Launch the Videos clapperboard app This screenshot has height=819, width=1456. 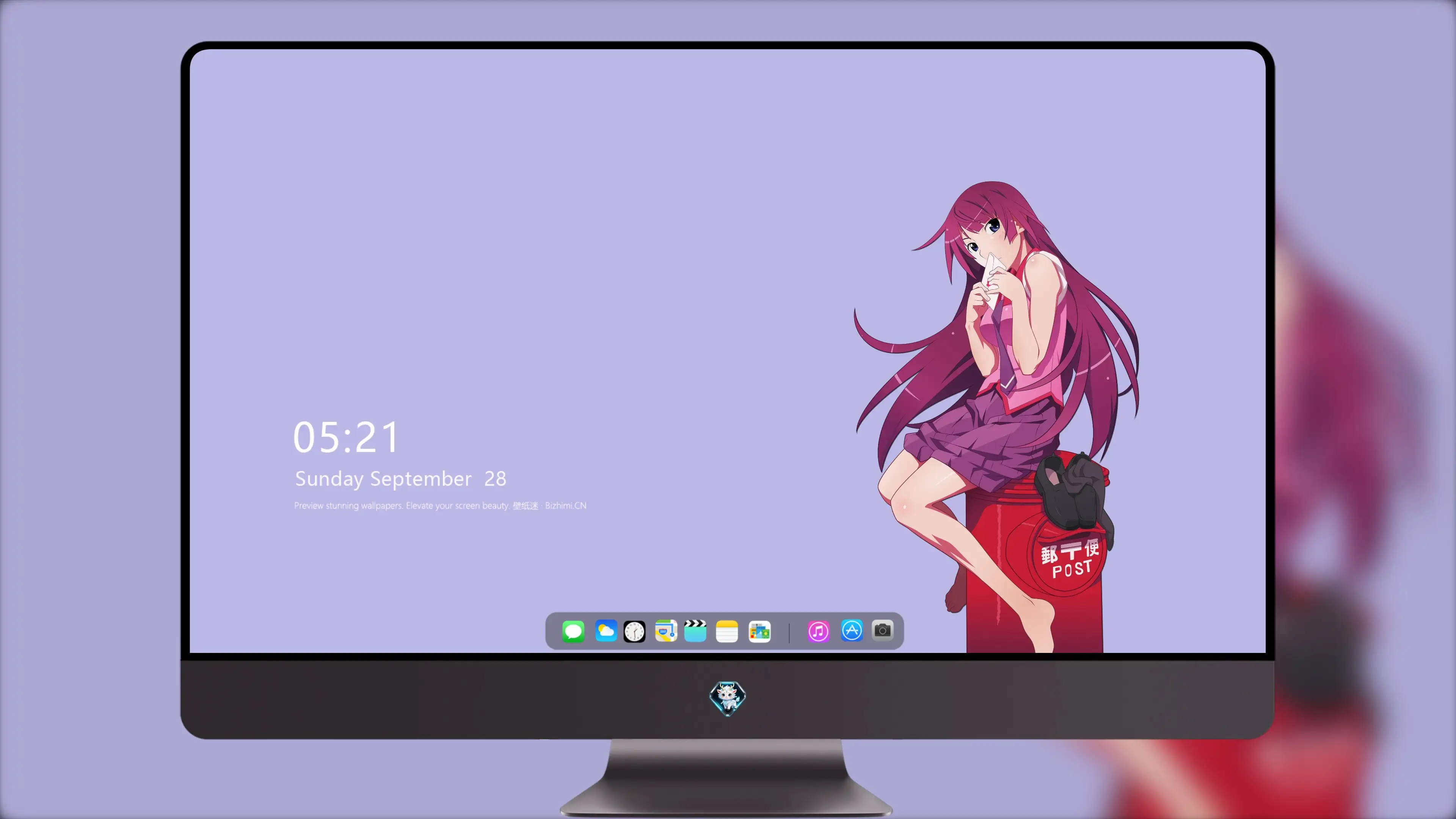pos(695,631)
